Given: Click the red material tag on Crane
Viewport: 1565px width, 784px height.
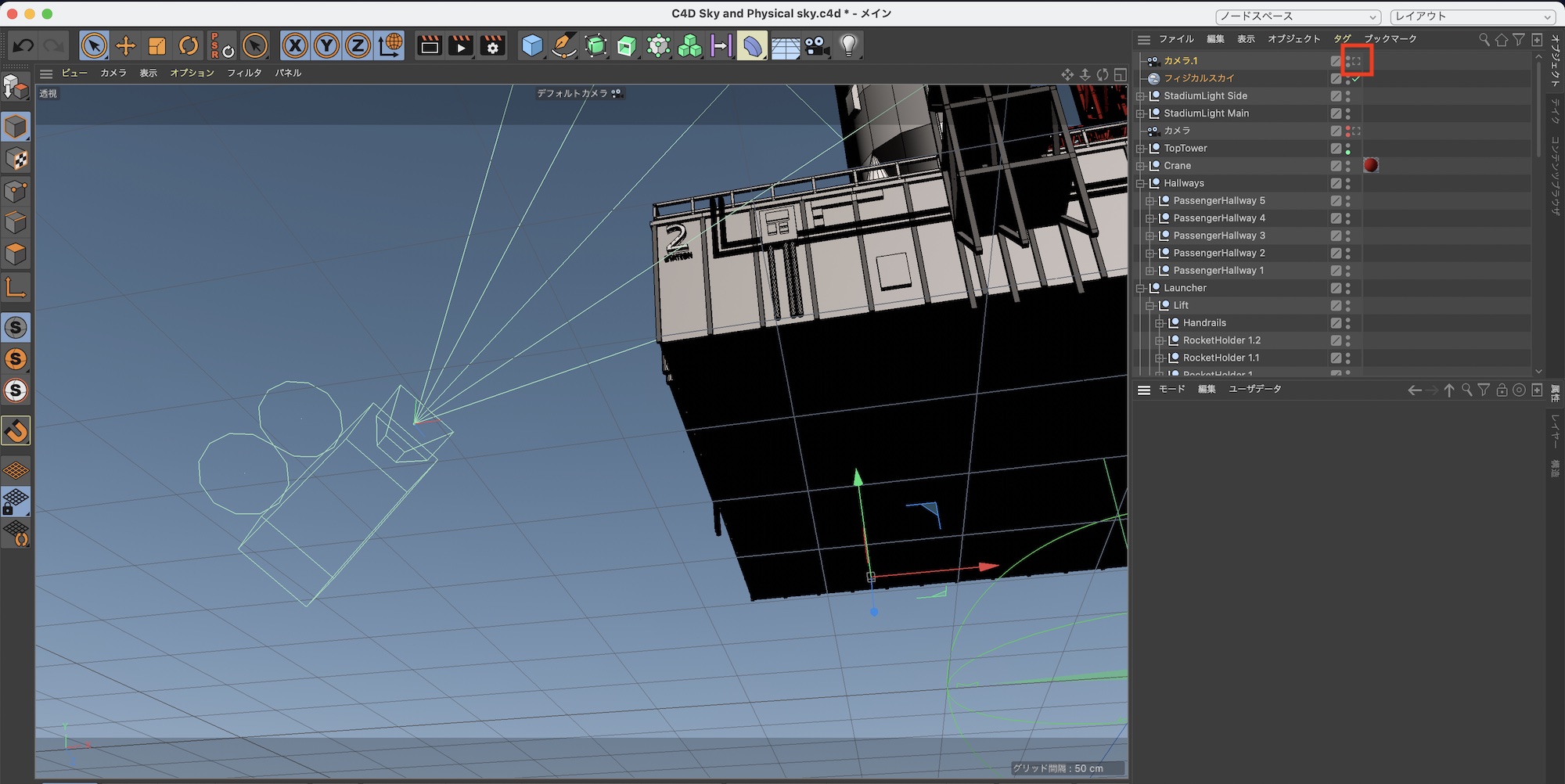Looking at the screenshot, I should coord(1371,165).
